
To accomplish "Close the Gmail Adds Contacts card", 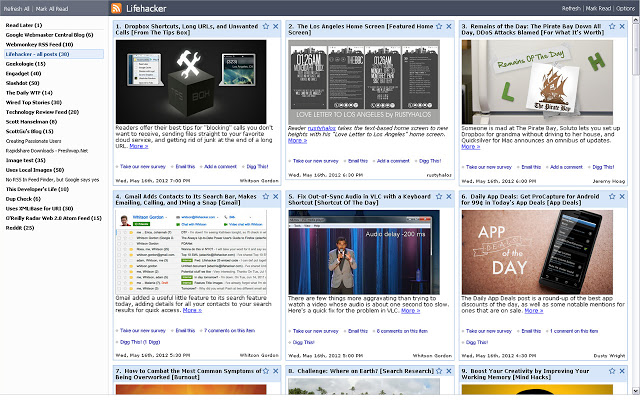I will (276, 196).
